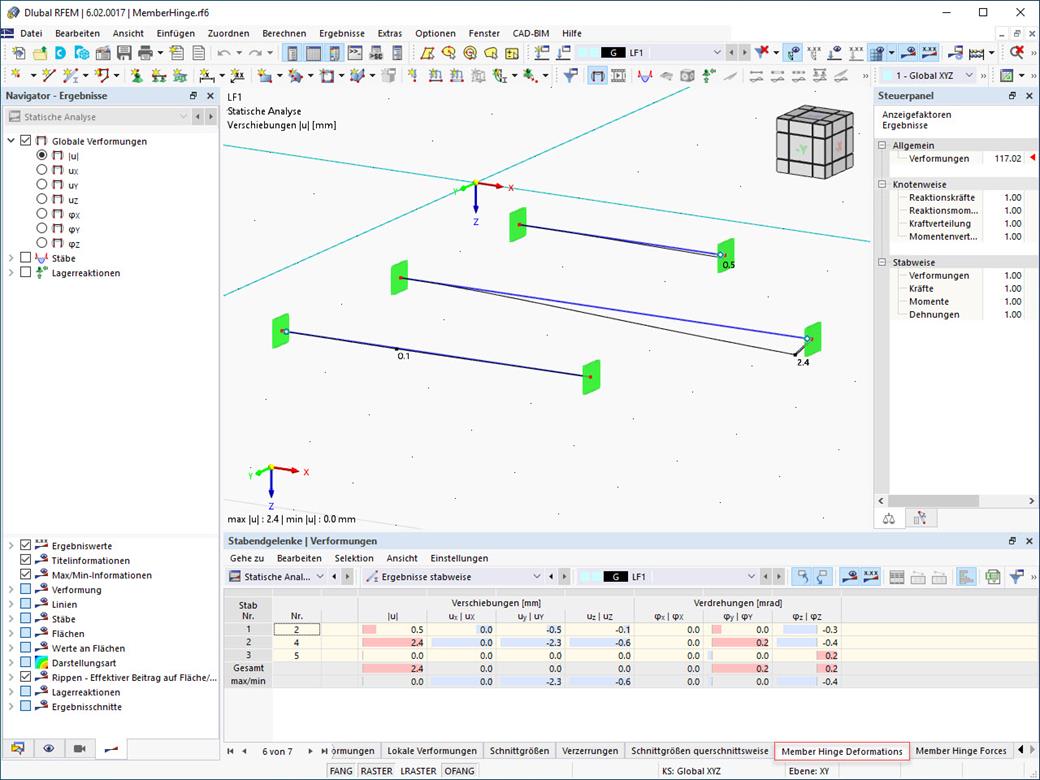The width and height of the screenshot is (1040, 780).
Task: Click the Undo arrow icon
Action: [224, 52]
